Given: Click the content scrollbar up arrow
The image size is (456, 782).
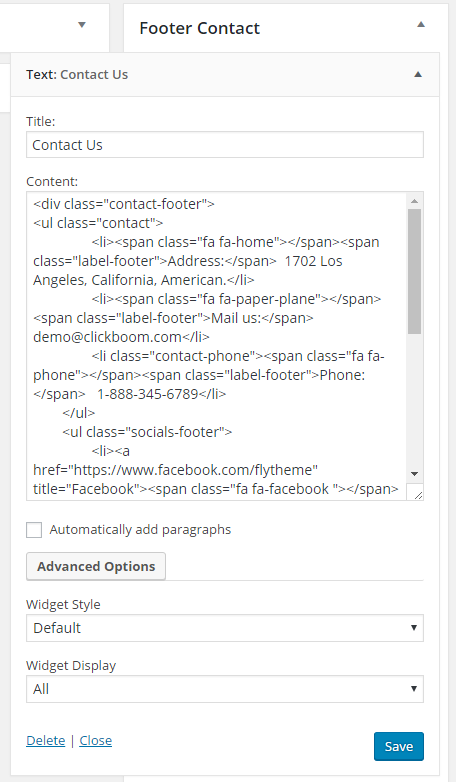Looking at the screenshot, I should click(x=414, y=201).
